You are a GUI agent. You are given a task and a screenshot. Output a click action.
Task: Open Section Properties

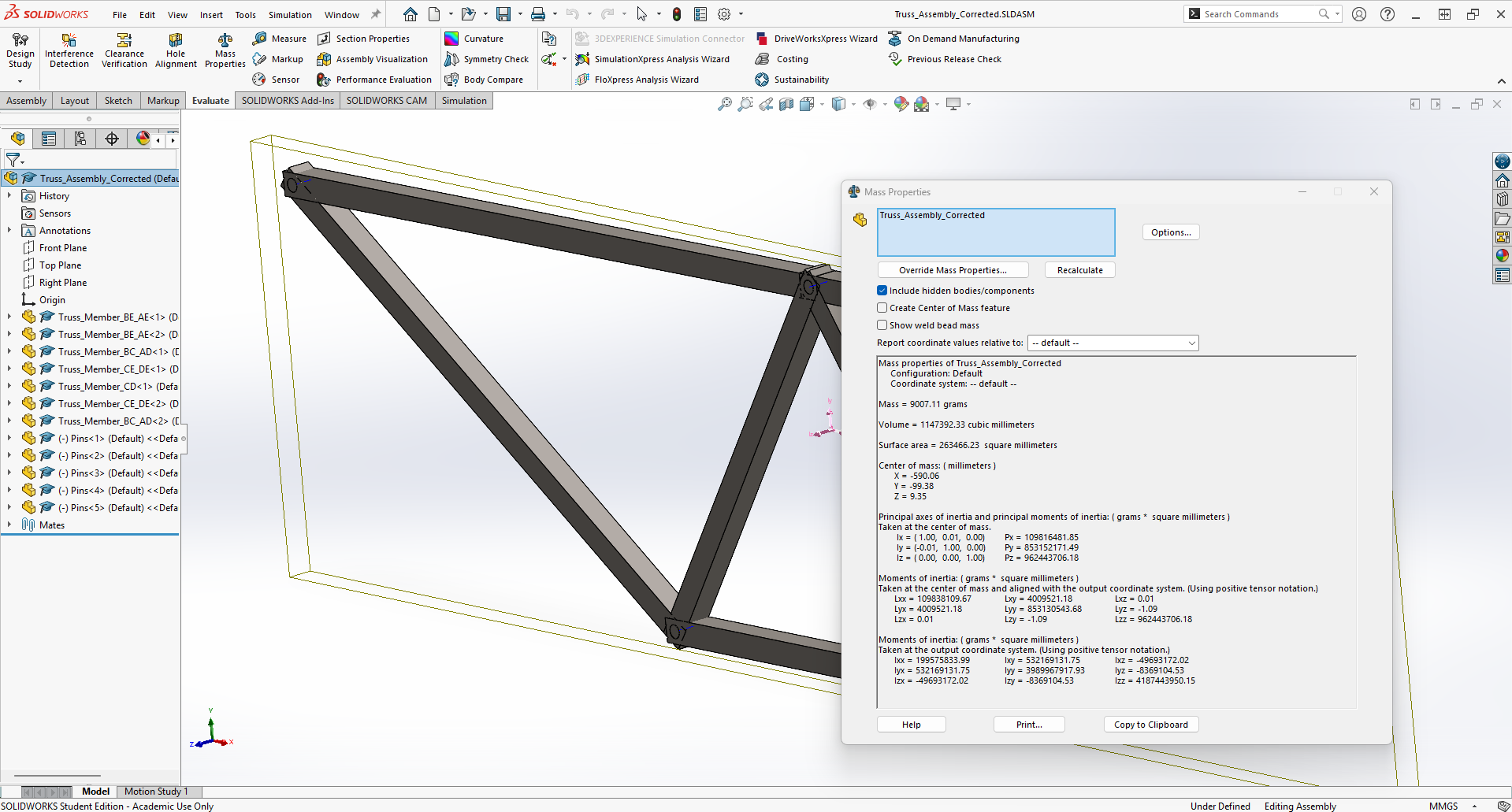pyautogui.click(x=363, y=39)
